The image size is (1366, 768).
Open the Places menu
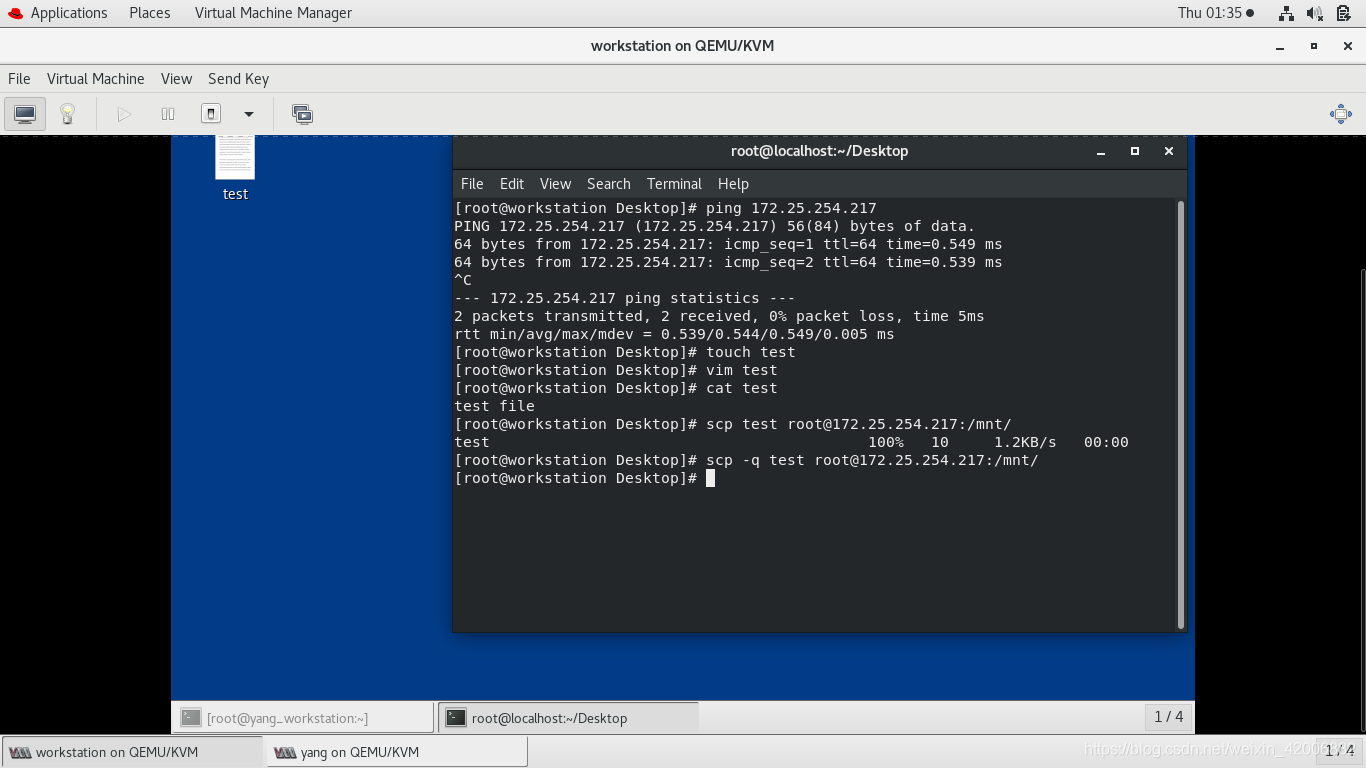[150, 13]
